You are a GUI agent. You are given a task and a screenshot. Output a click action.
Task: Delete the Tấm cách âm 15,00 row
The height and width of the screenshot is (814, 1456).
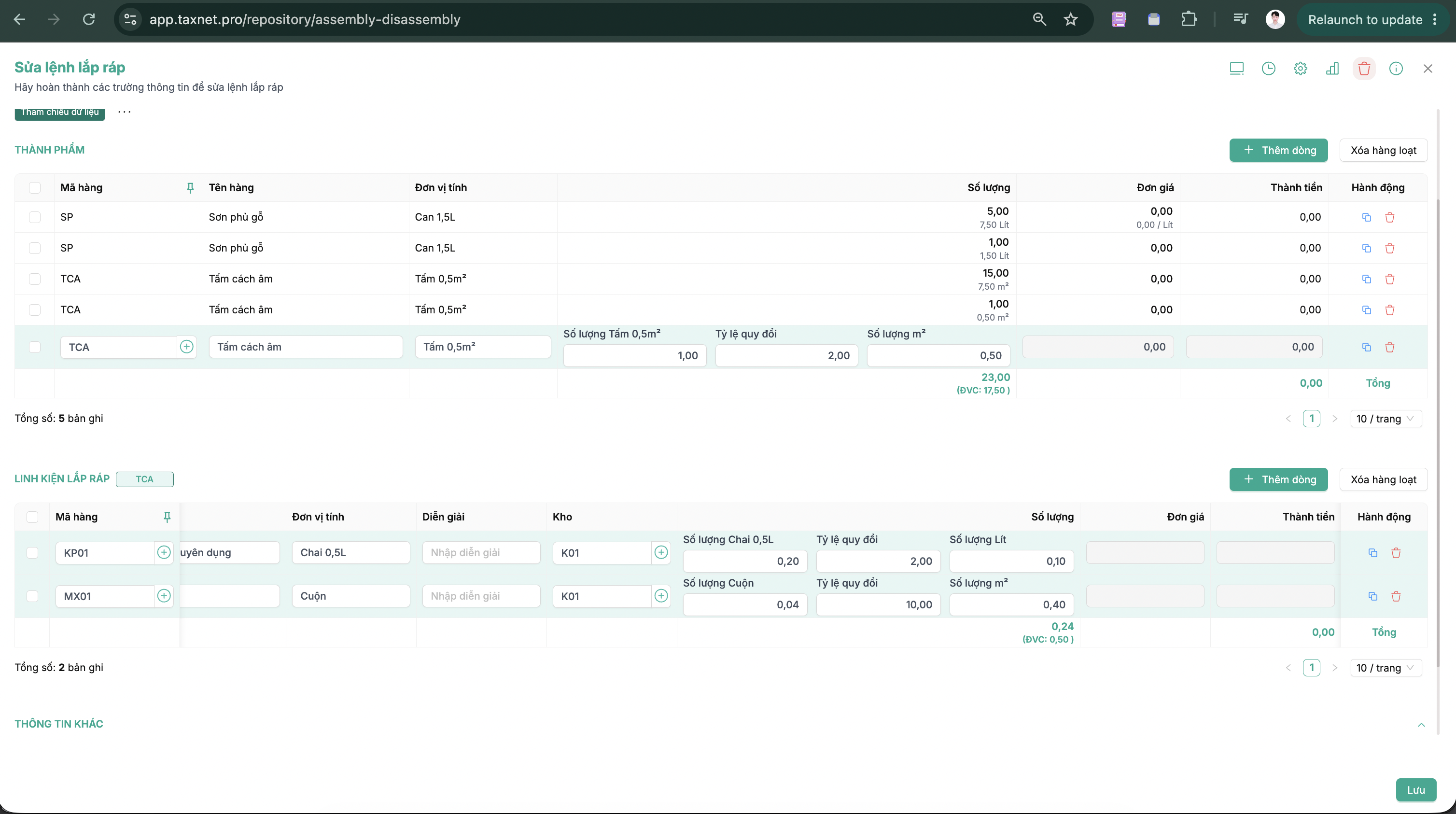click(1390, 279)
